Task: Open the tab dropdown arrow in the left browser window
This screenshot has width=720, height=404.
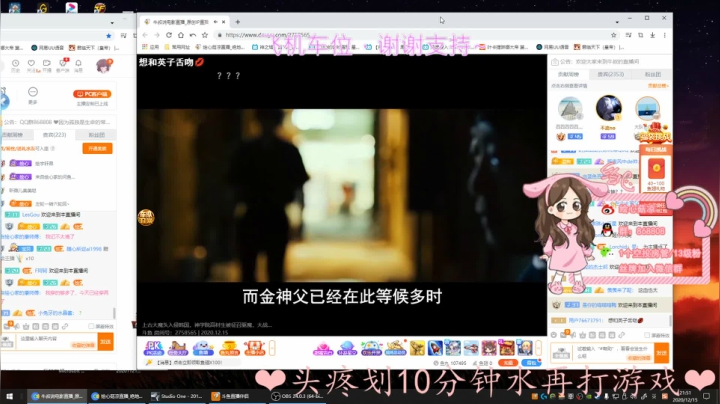Action: pyautogui.click(x=112, y=22)
